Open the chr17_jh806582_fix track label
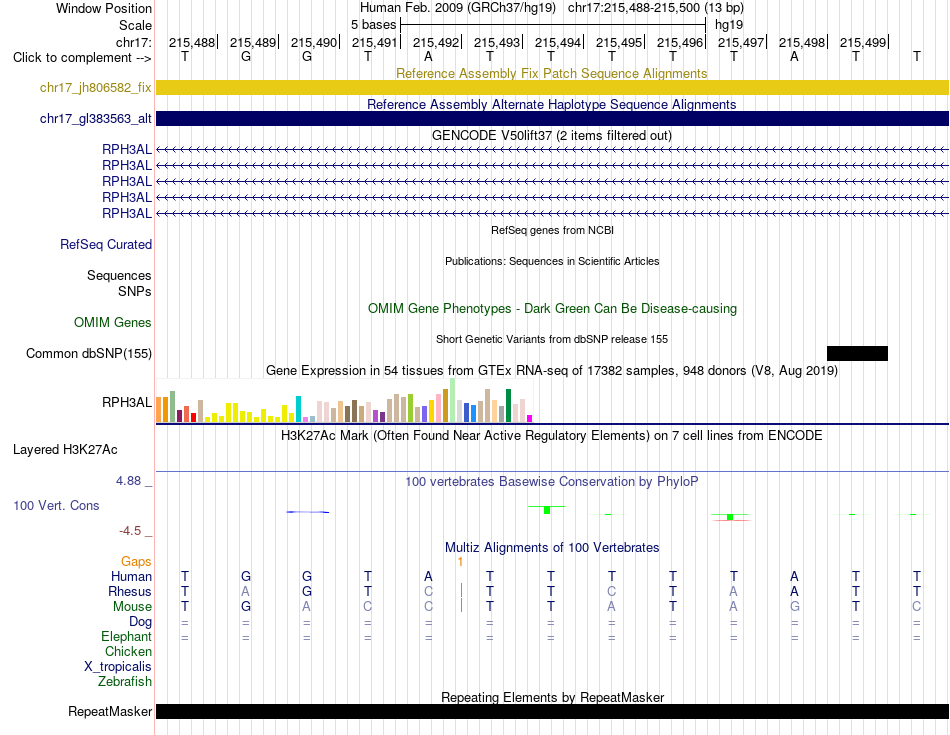 click(95, 87)
